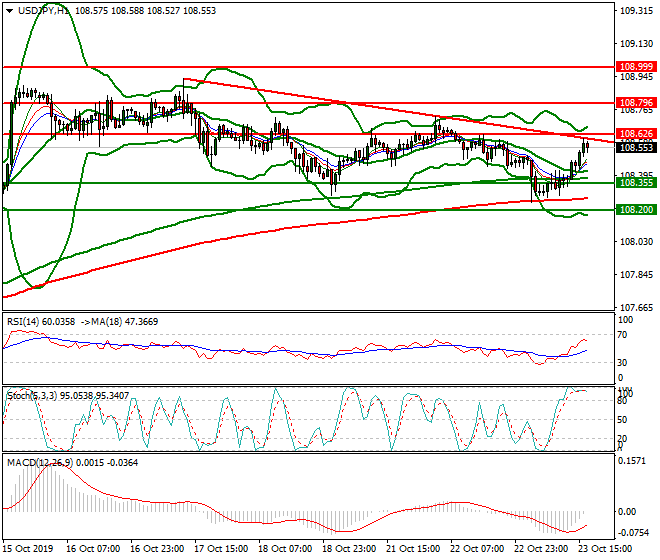The height and width of the screenshot is (560, 660).
Task: Click the 107.845 price axis value
Action: click(x=636, y=275)
